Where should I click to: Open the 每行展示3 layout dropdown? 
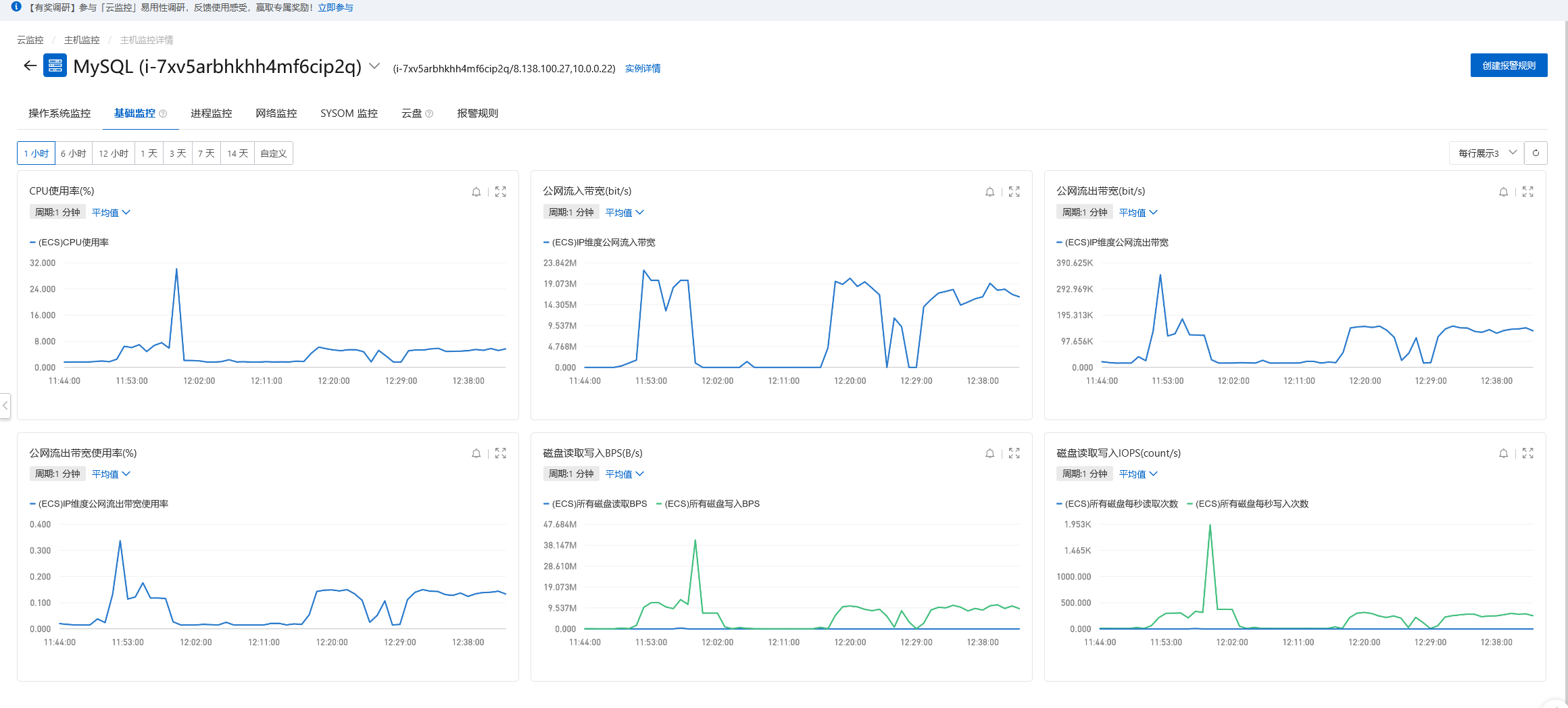[x=1487, y=153]
